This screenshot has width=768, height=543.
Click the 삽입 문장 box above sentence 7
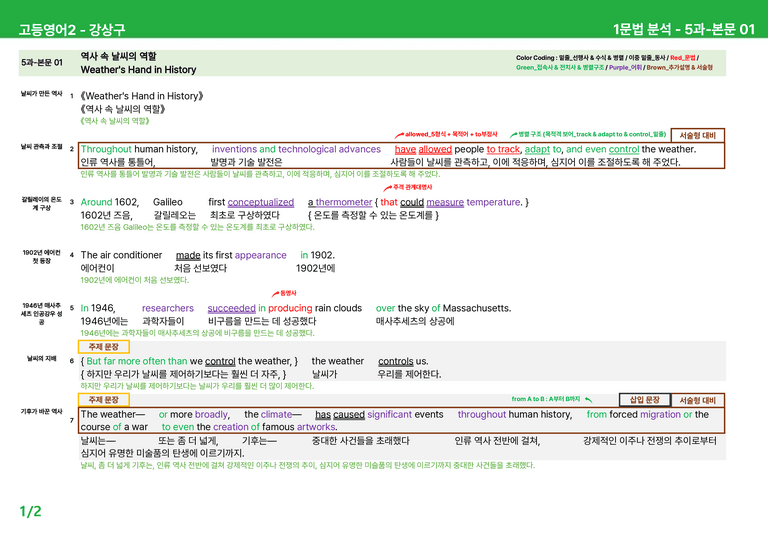pos(645,400)
